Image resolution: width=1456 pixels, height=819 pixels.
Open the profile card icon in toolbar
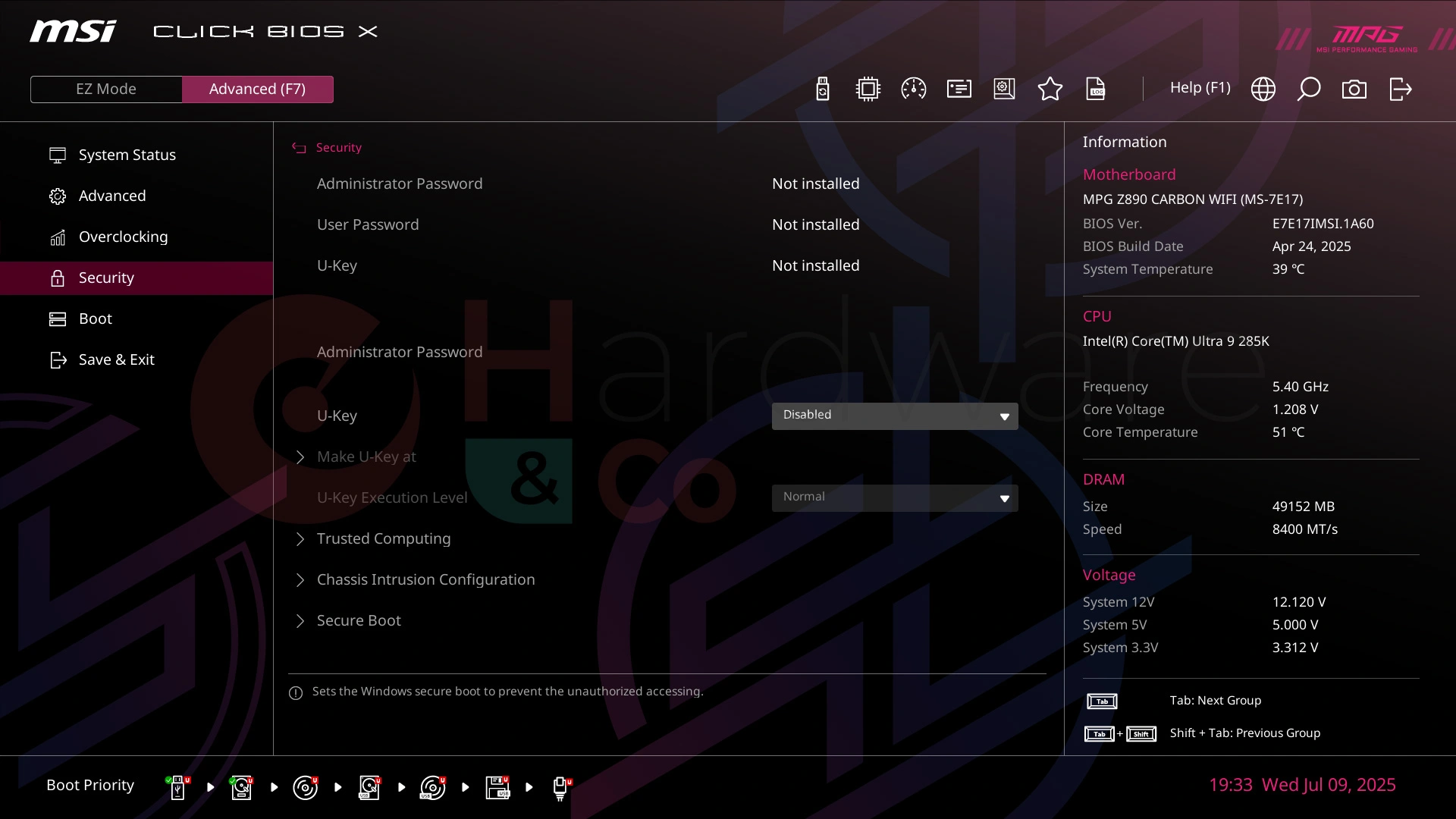point(959,89)
